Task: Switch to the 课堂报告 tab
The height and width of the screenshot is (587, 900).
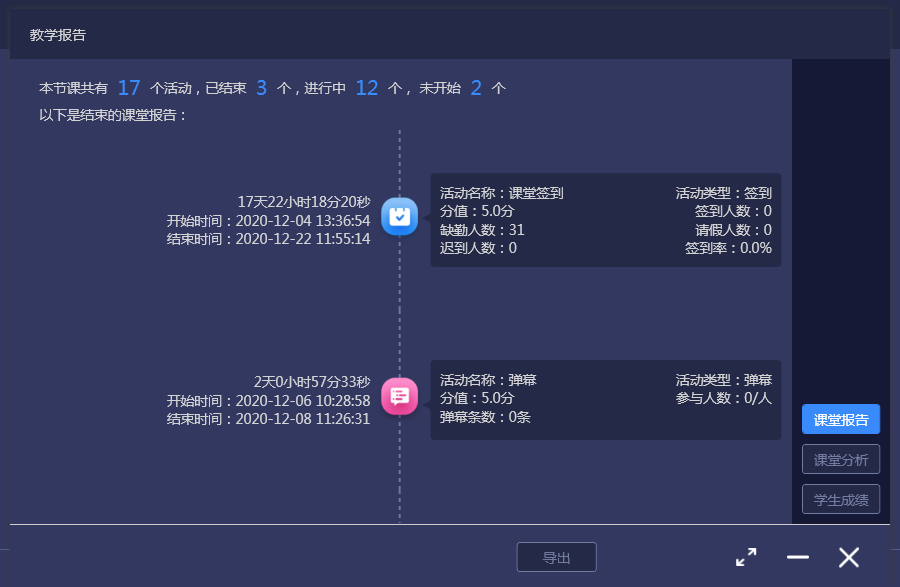Action: coord(840,420)
